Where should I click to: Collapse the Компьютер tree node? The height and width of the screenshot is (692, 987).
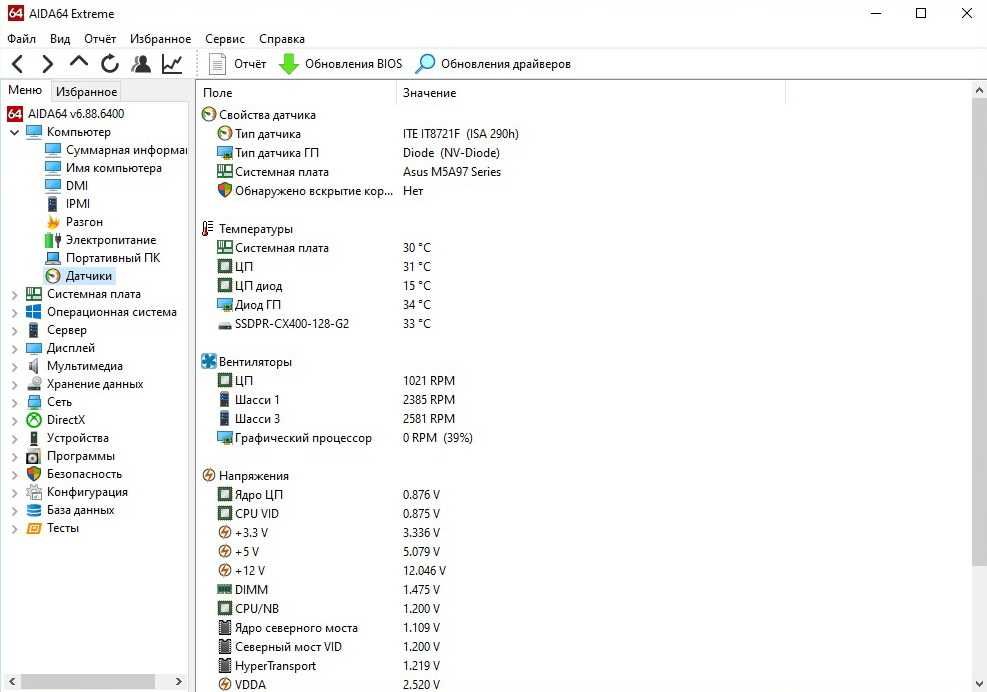[14, 132]
